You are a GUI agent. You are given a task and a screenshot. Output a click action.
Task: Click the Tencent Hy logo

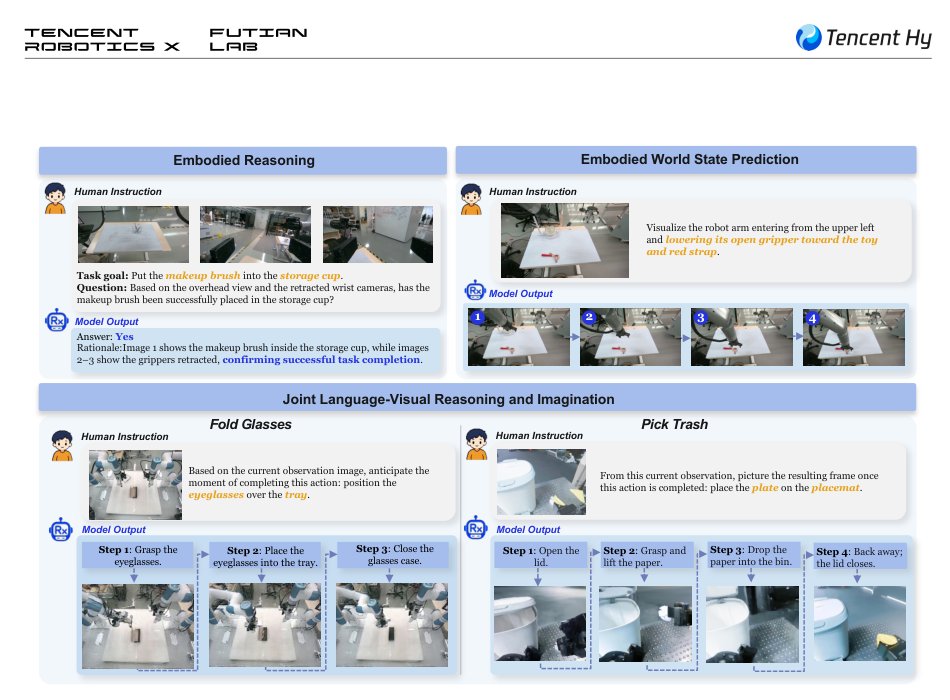click(863, 38)
